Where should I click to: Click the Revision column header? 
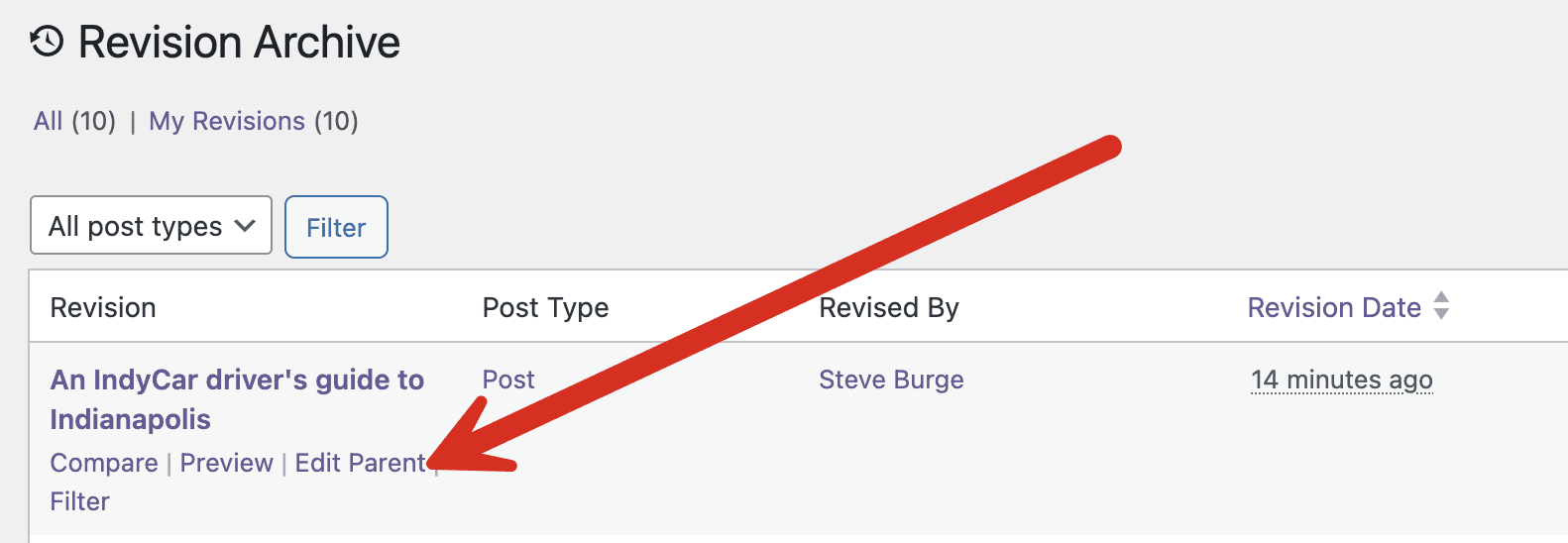coord(103,307)
